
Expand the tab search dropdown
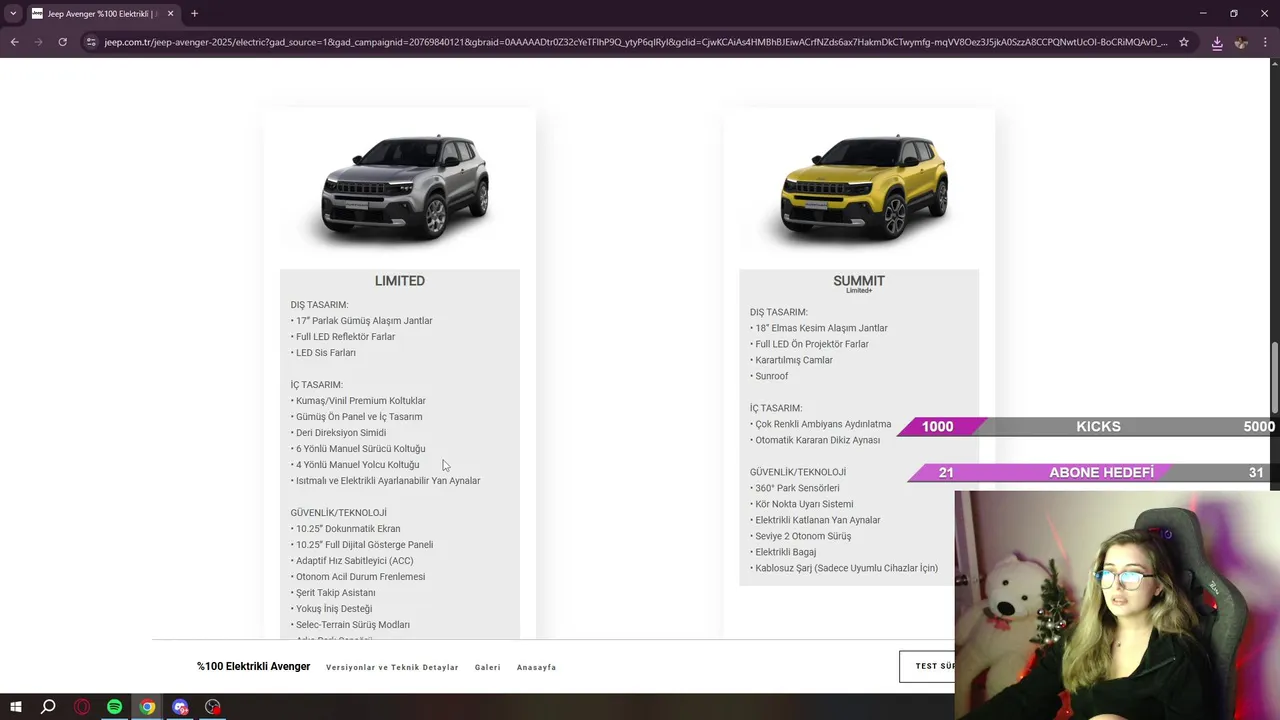(13, 14)
